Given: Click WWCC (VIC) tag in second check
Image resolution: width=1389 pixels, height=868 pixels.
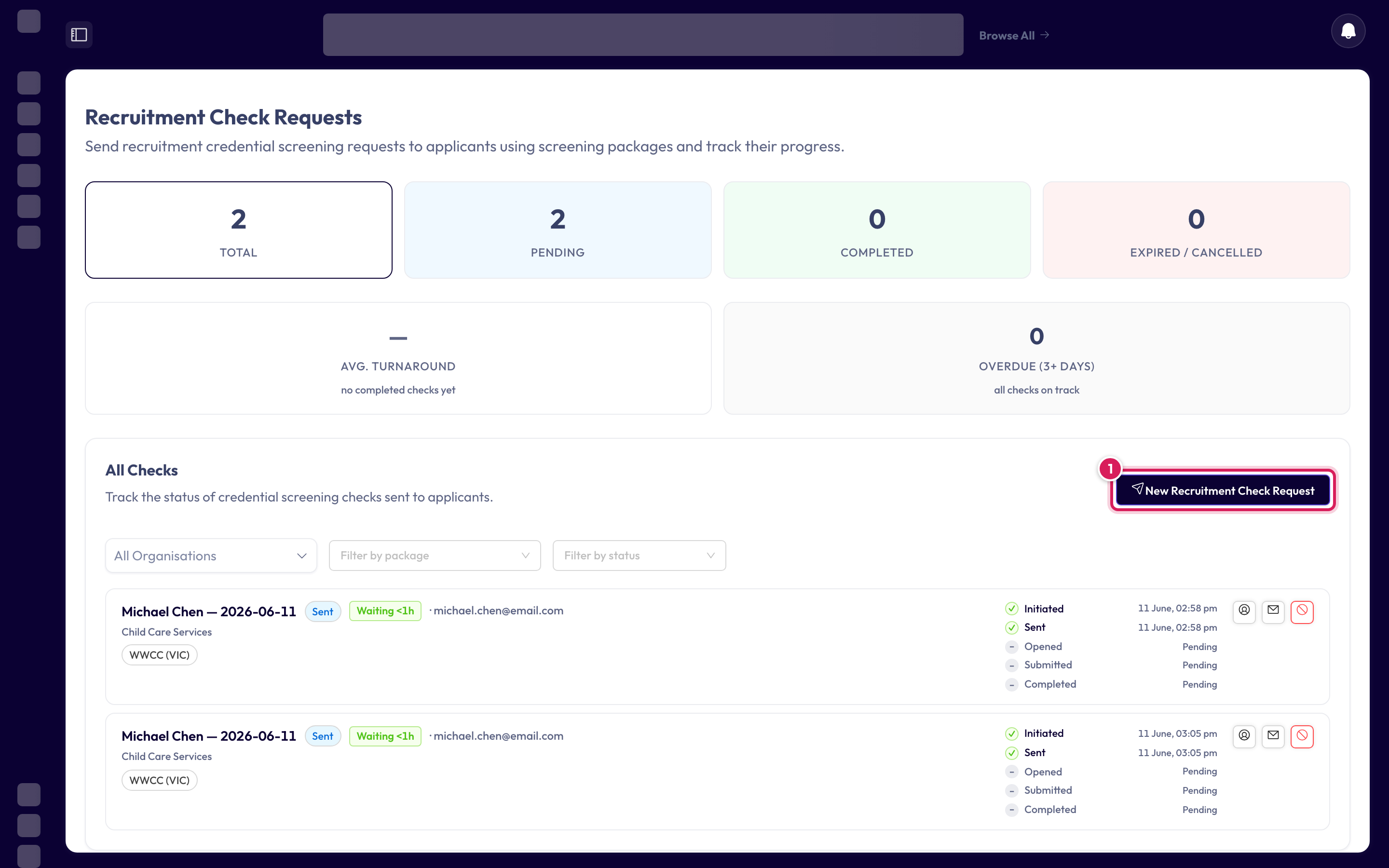Looking at the screenshot, I should point(160,780).
